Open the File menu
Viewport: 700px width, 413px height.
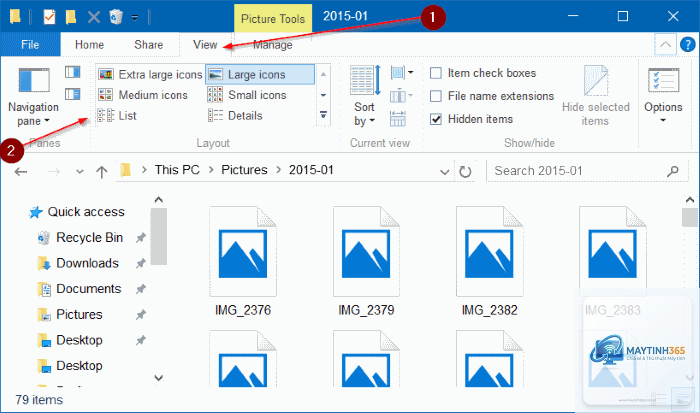pos(30,45)
